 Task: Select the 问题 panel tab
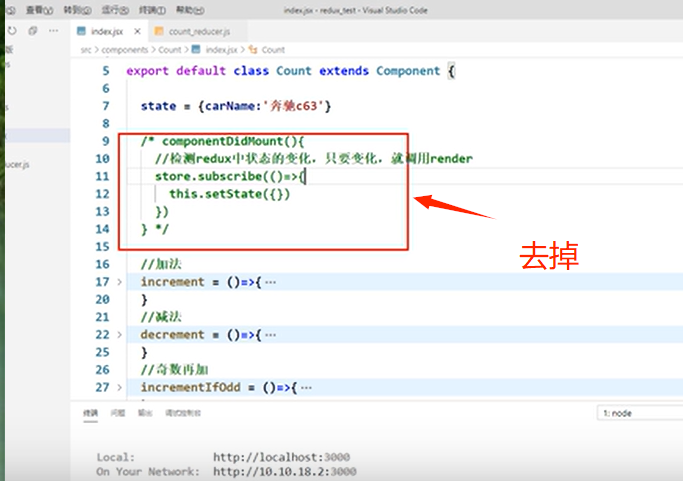[x=118, y=413]
